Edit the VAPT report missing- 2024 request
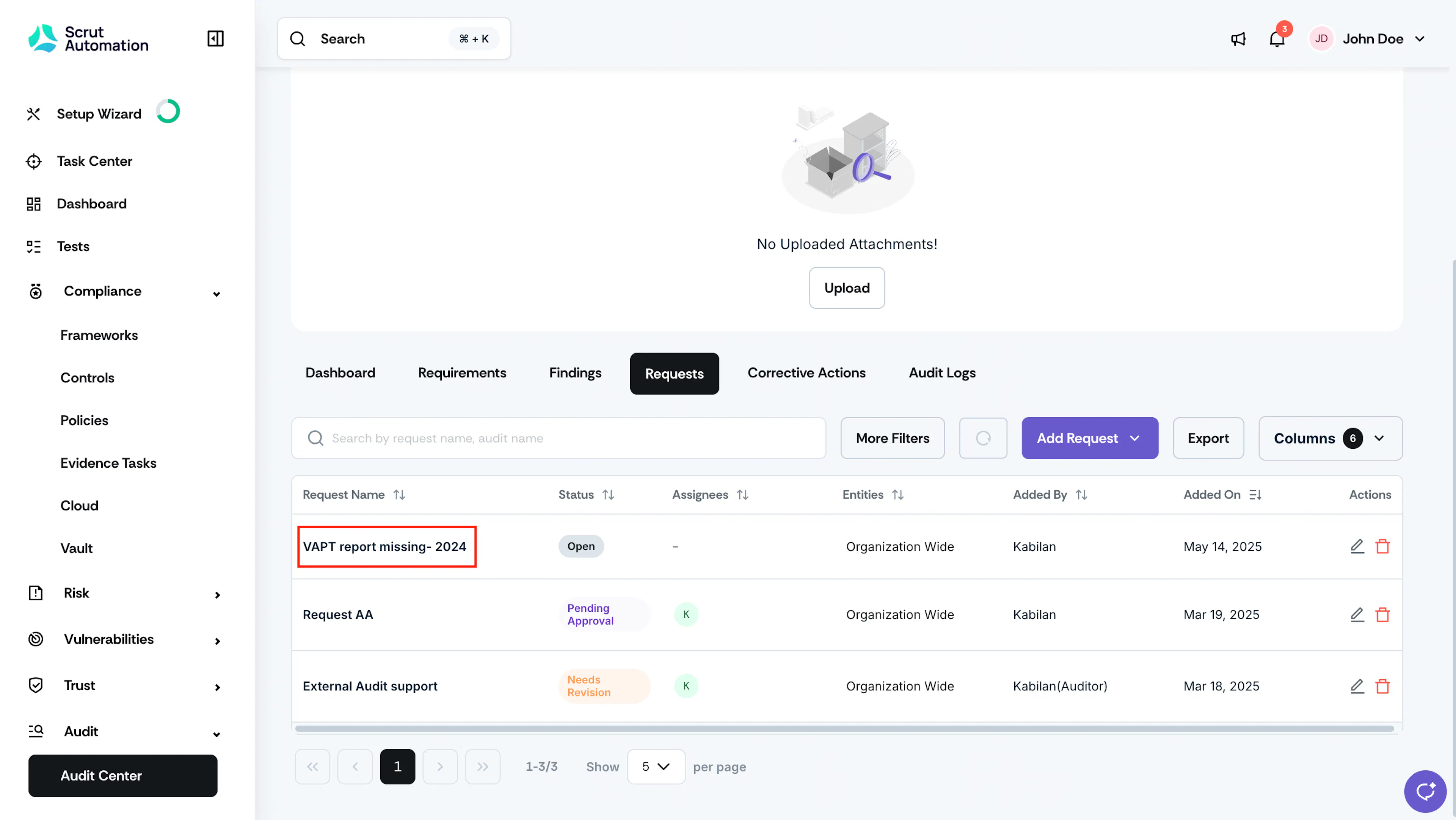1456x820 pixels. pyautogui.click(x=1357, y=546)
